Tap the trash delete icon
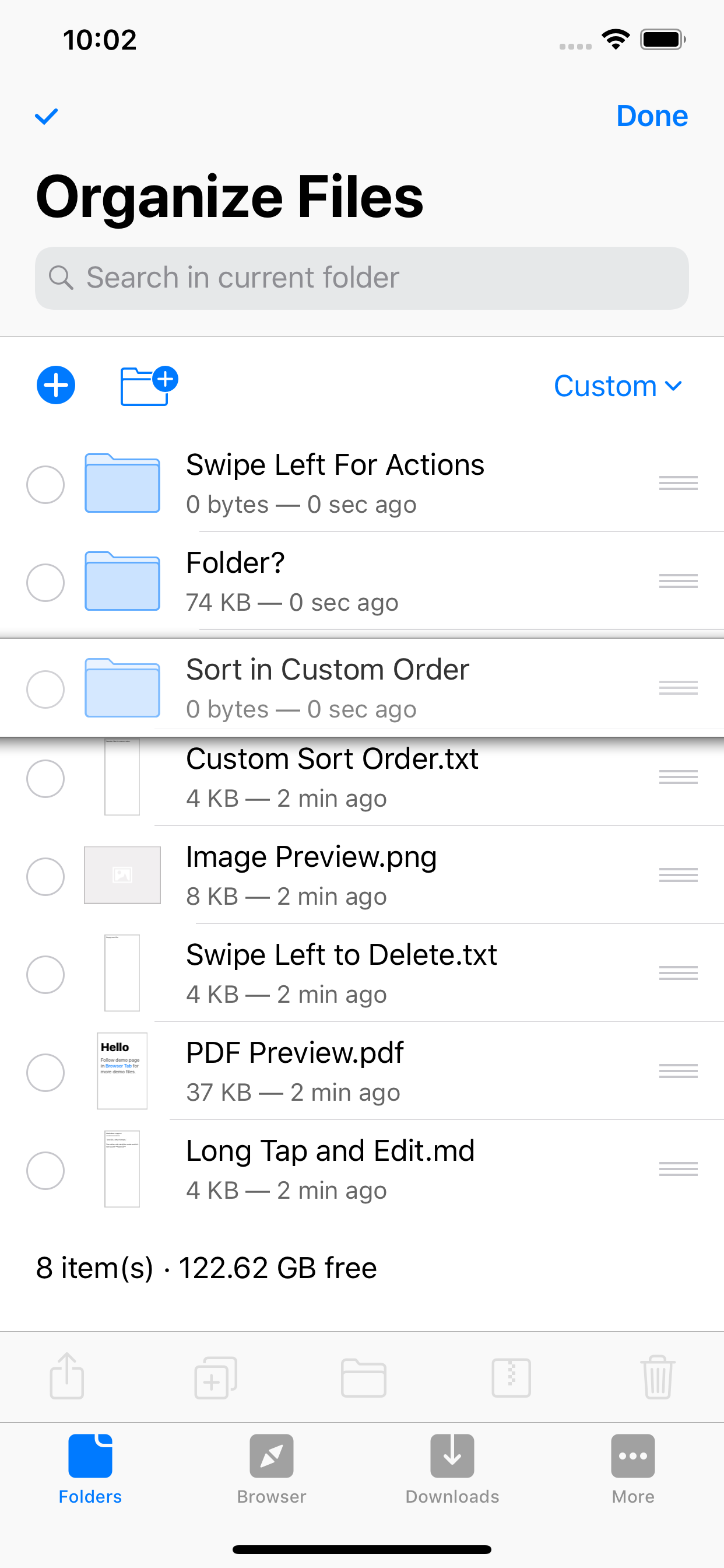Viewport: 724px width, 1568px height. pos(658,1377)
